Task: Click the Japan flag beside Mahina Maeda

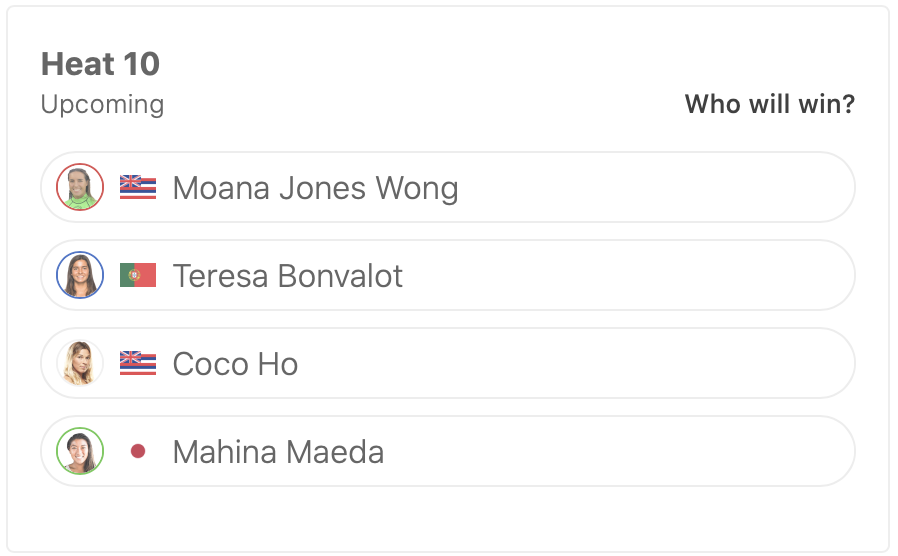Action: click(x=138, y=451)
